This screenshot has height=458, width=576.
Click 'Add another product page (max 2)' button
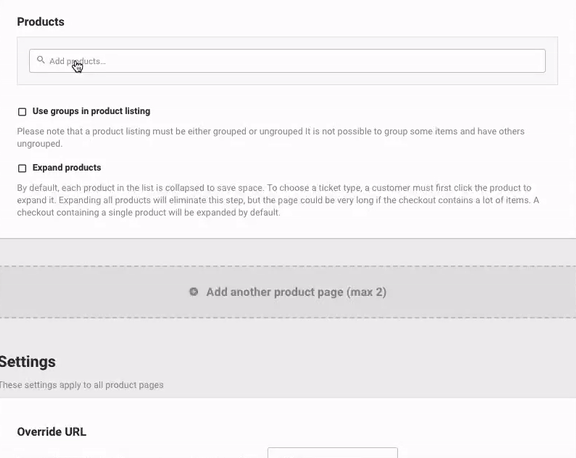[288, 292]
